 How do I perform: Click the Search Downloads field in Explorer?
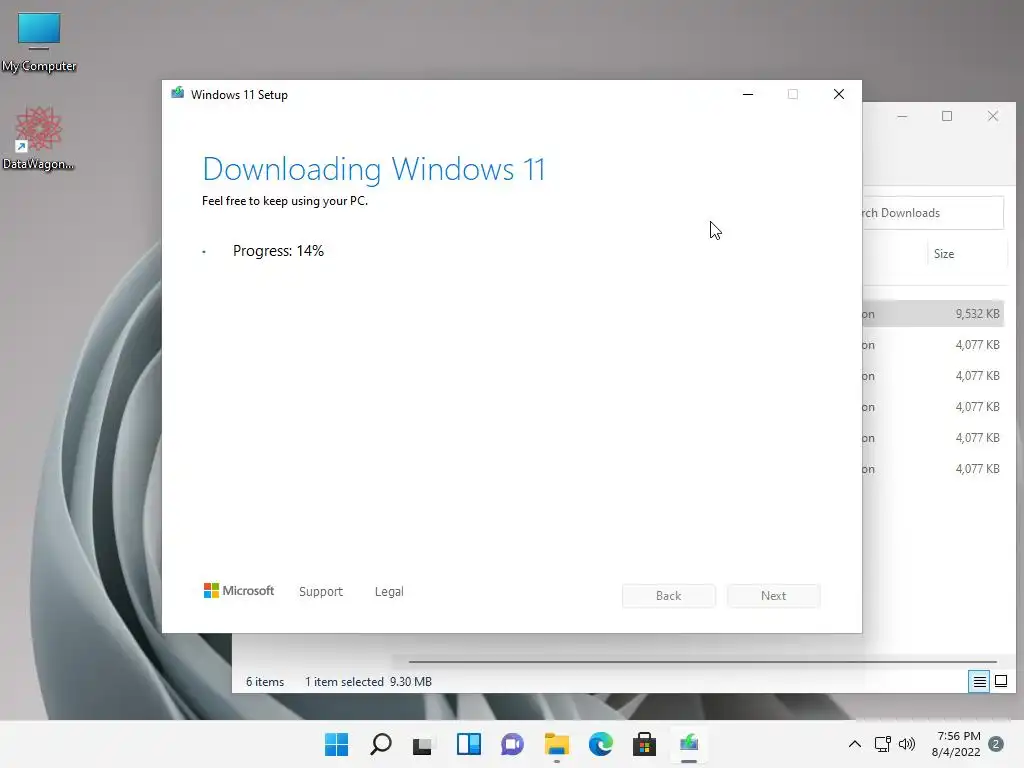coord(933,213)
